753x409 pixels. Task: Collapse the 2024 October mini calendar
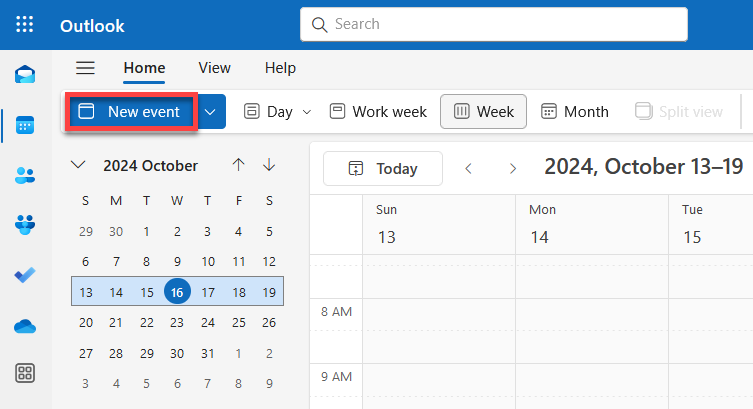(x=78, y=165)
